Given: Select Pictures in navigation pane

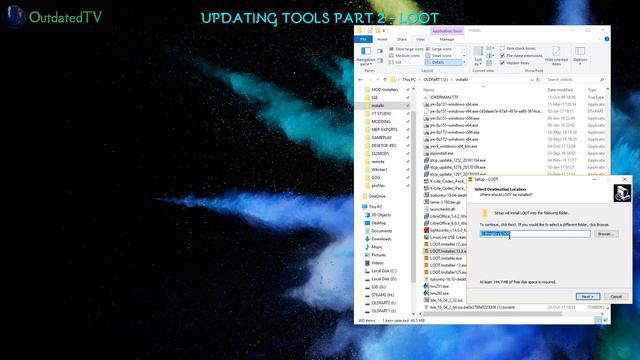Looking at the screenshot, I should click(x=378, y=255).
